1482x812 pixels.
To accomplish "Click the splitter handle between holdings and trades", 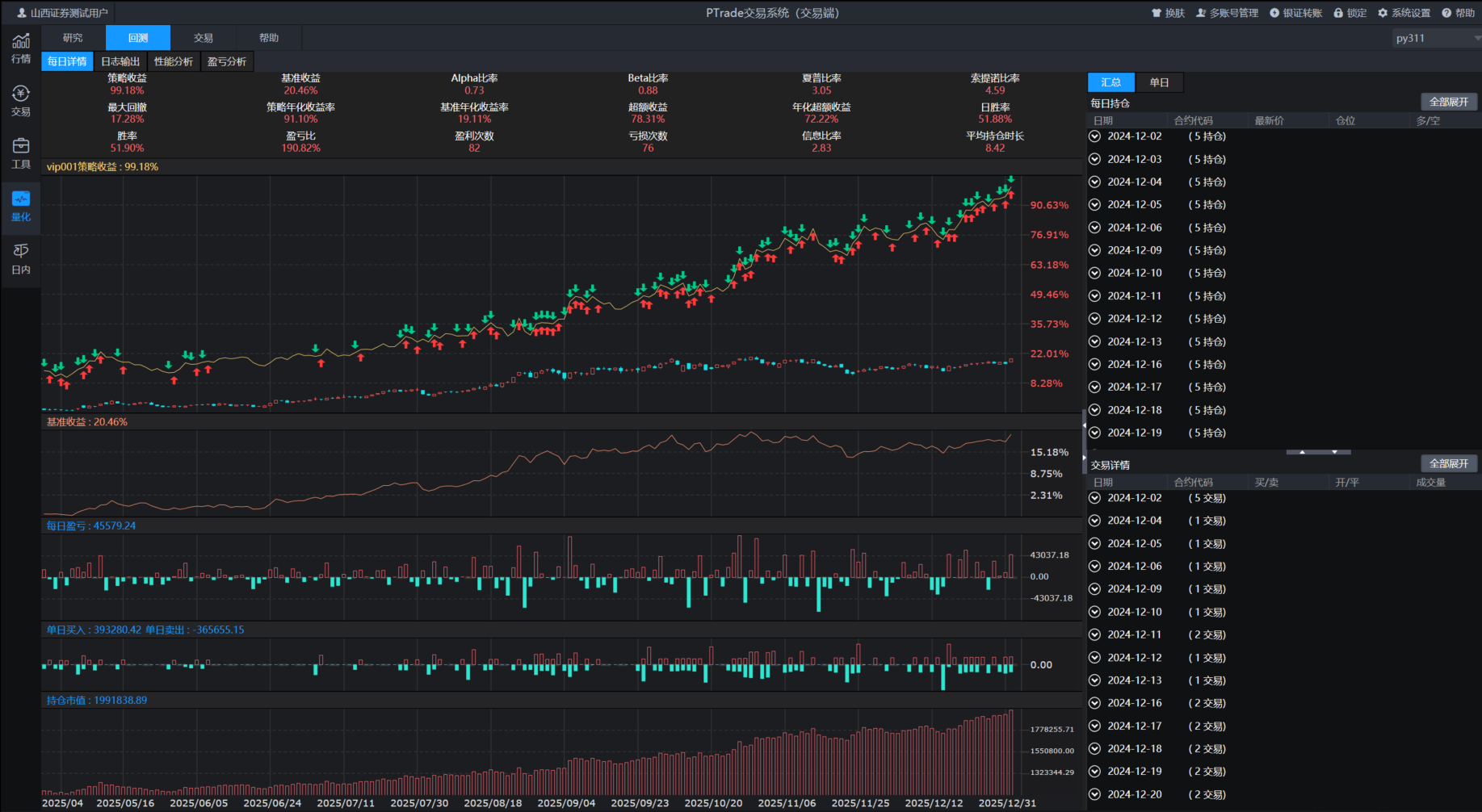I will (x=1318, y=452).
